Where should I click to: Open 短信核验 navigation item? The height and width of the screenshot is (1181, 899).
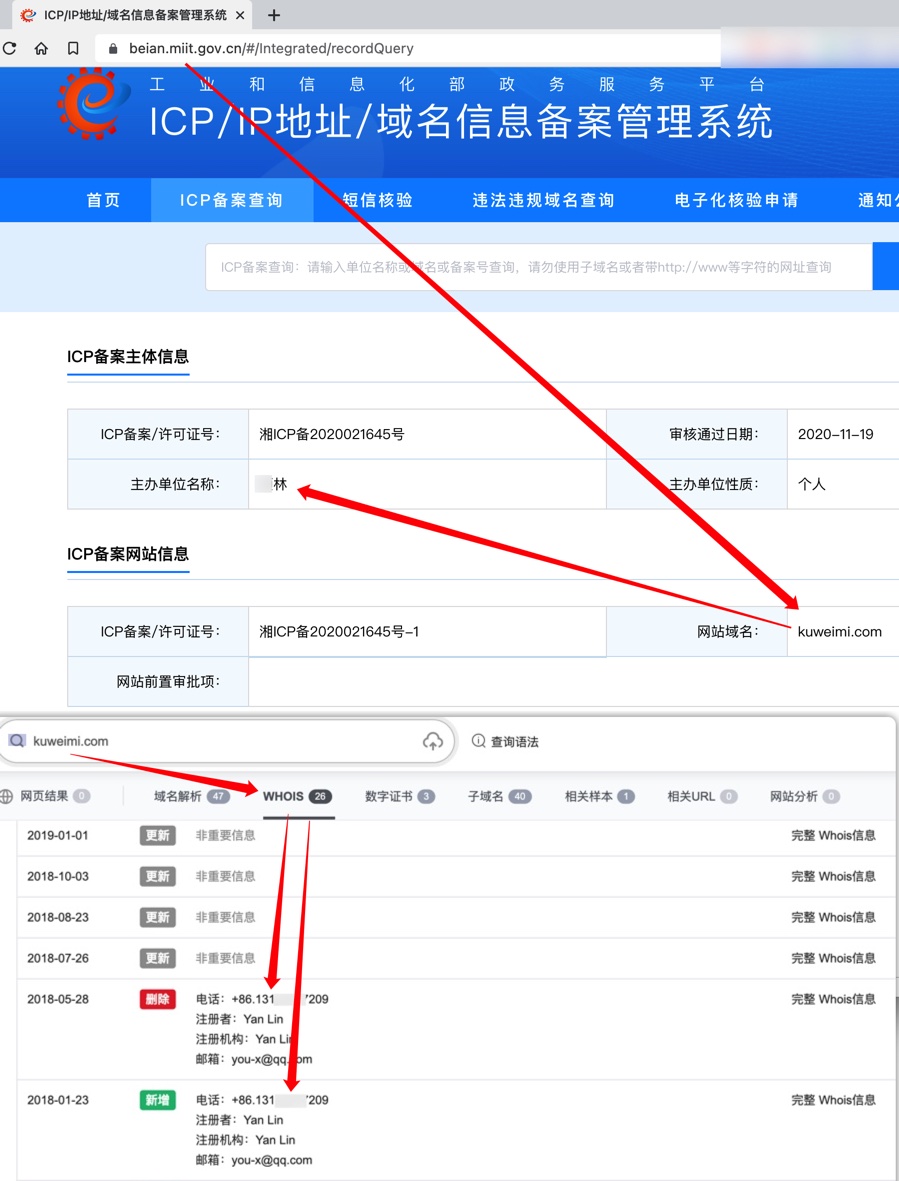pyautogui.click(x=377, y=200)
